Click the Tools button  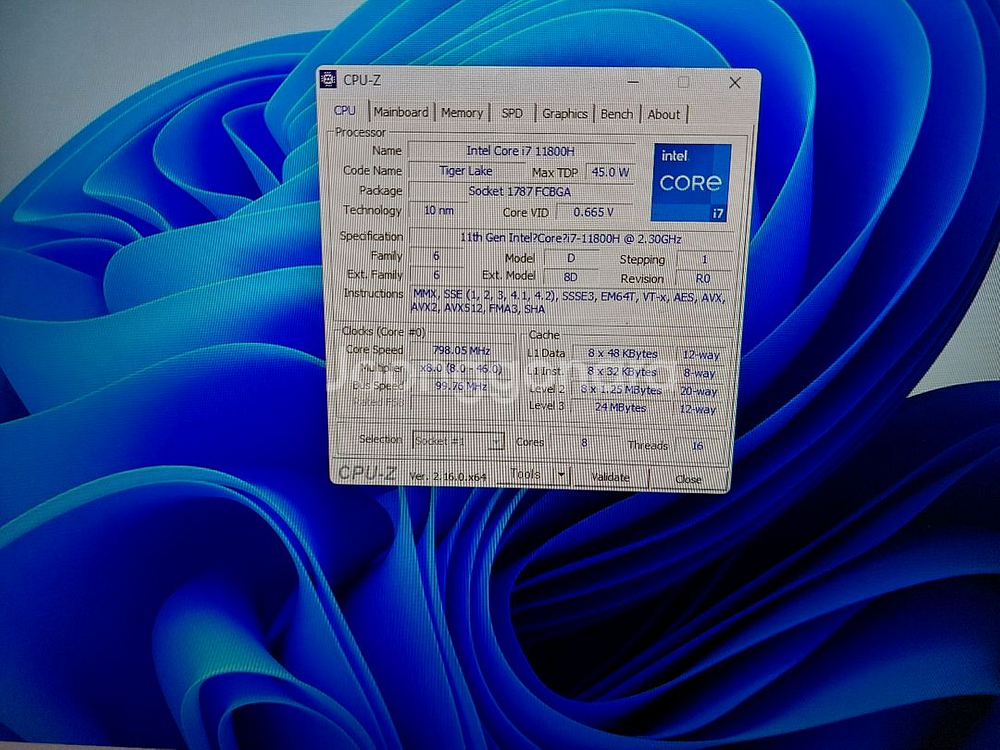pyautogui.click(x=527, y=475)
